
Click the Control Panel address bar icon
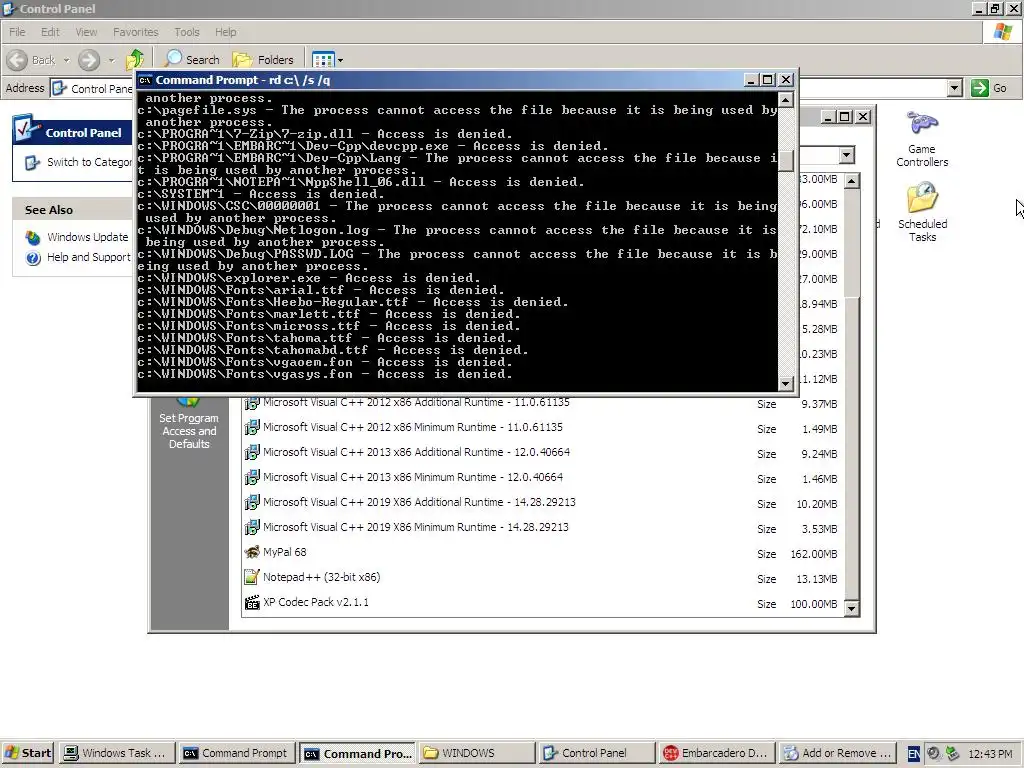59,88
